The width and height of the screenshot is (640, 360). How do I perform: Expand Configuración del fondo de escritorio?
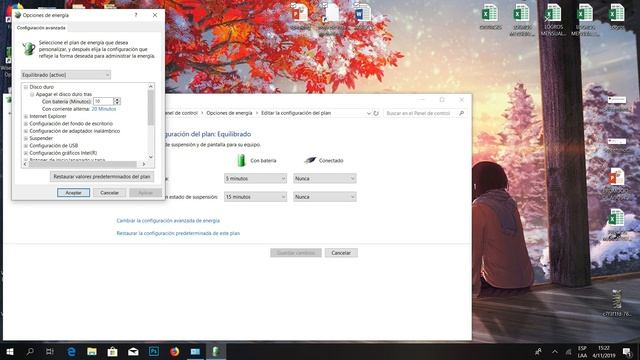26,124
